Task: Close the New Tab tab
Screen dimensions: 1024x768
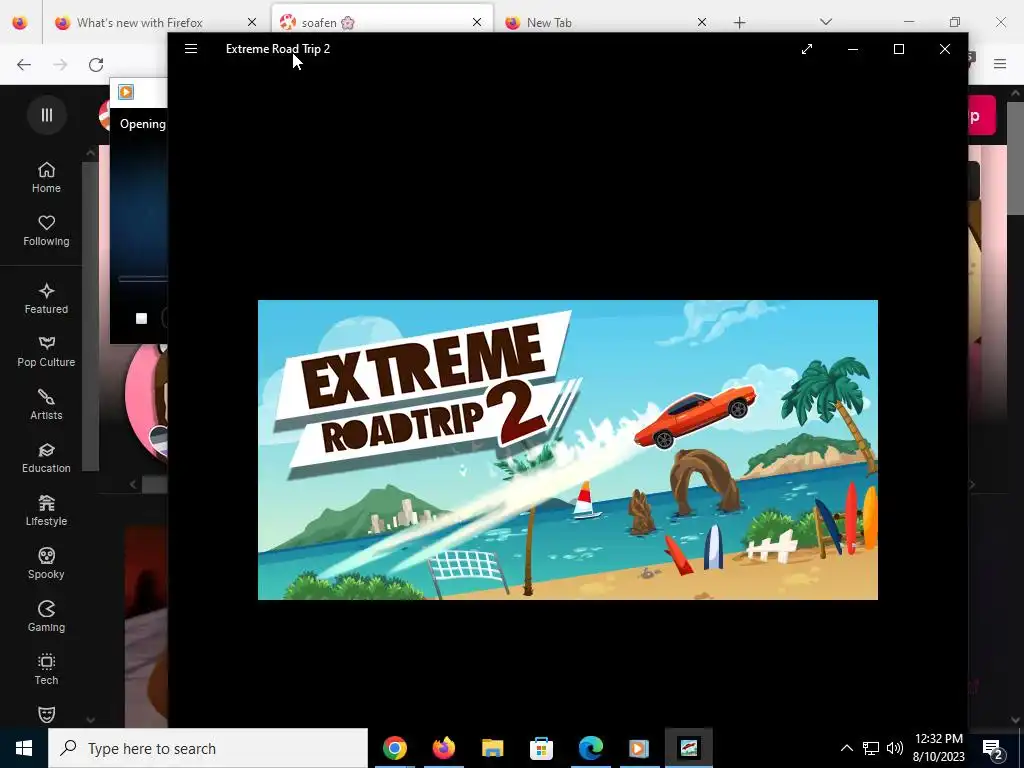Action: coord(702,23)
